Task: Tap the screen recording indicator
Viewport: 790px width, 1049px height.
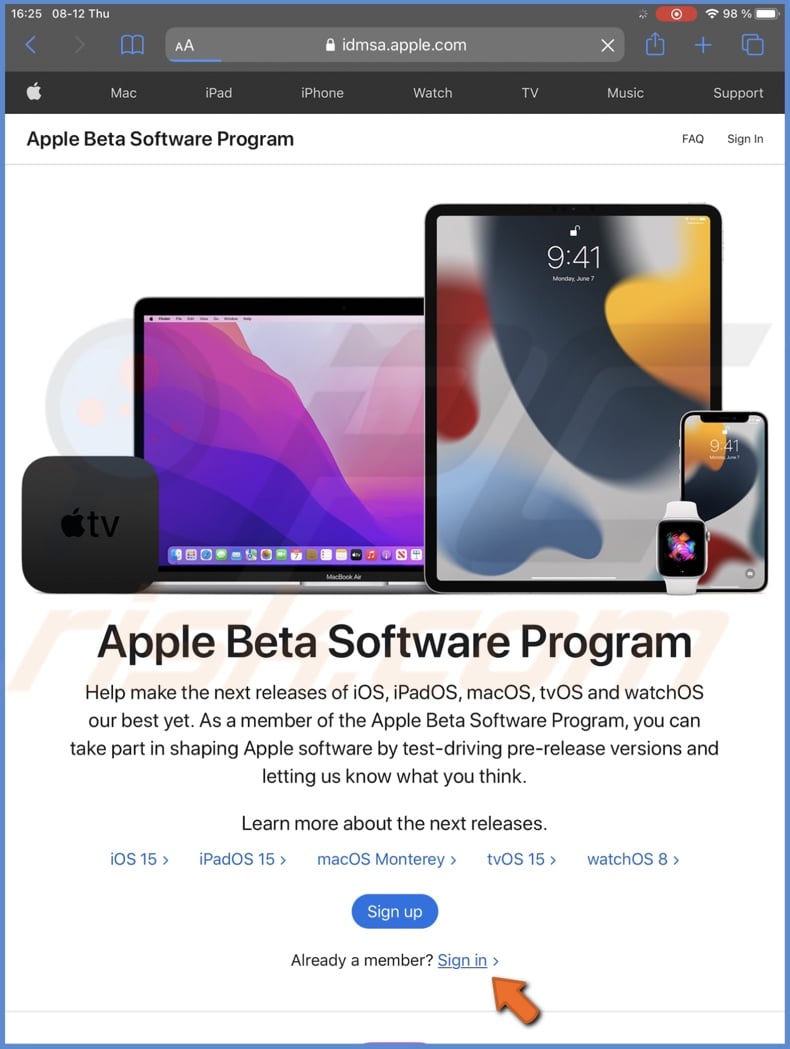Action: point(676,14)
